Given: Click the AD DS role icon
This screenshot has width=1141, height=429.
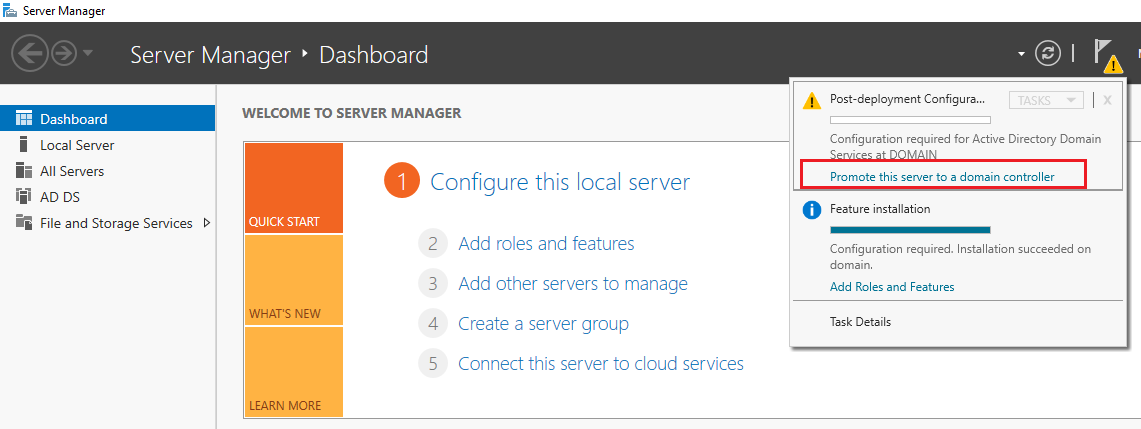Looking at the screenshot, I should click(24, 197).
